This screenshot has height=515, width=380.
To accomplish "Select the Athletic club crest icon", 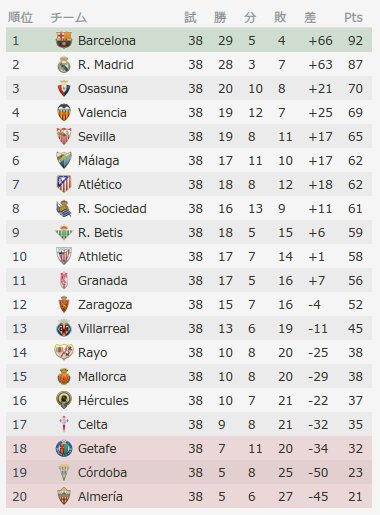I will [x=64, y=256].
